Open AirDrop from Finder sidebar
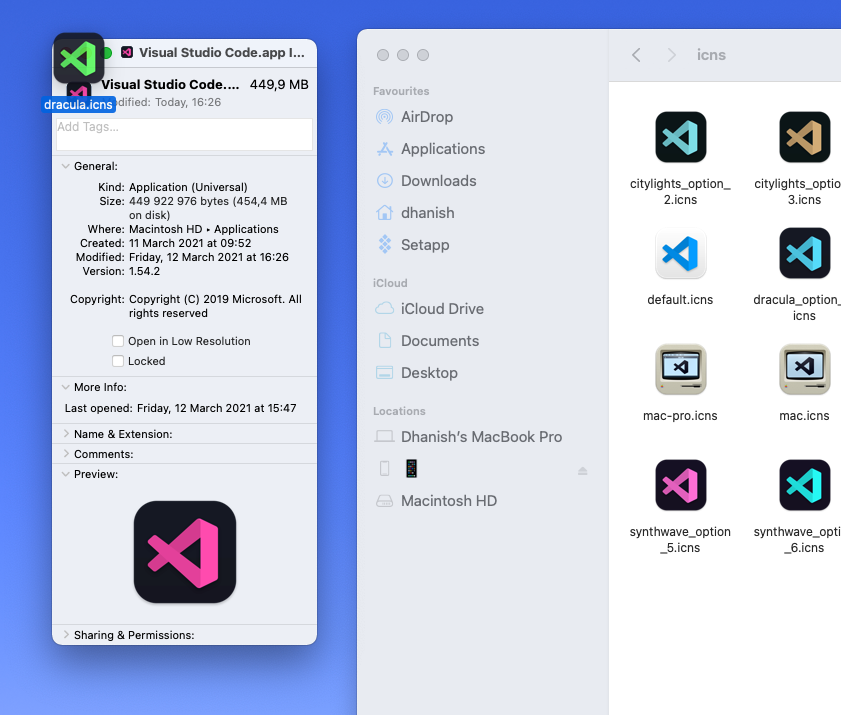The height and width of the screenshot is (715, 841). [x=427, y=117]
